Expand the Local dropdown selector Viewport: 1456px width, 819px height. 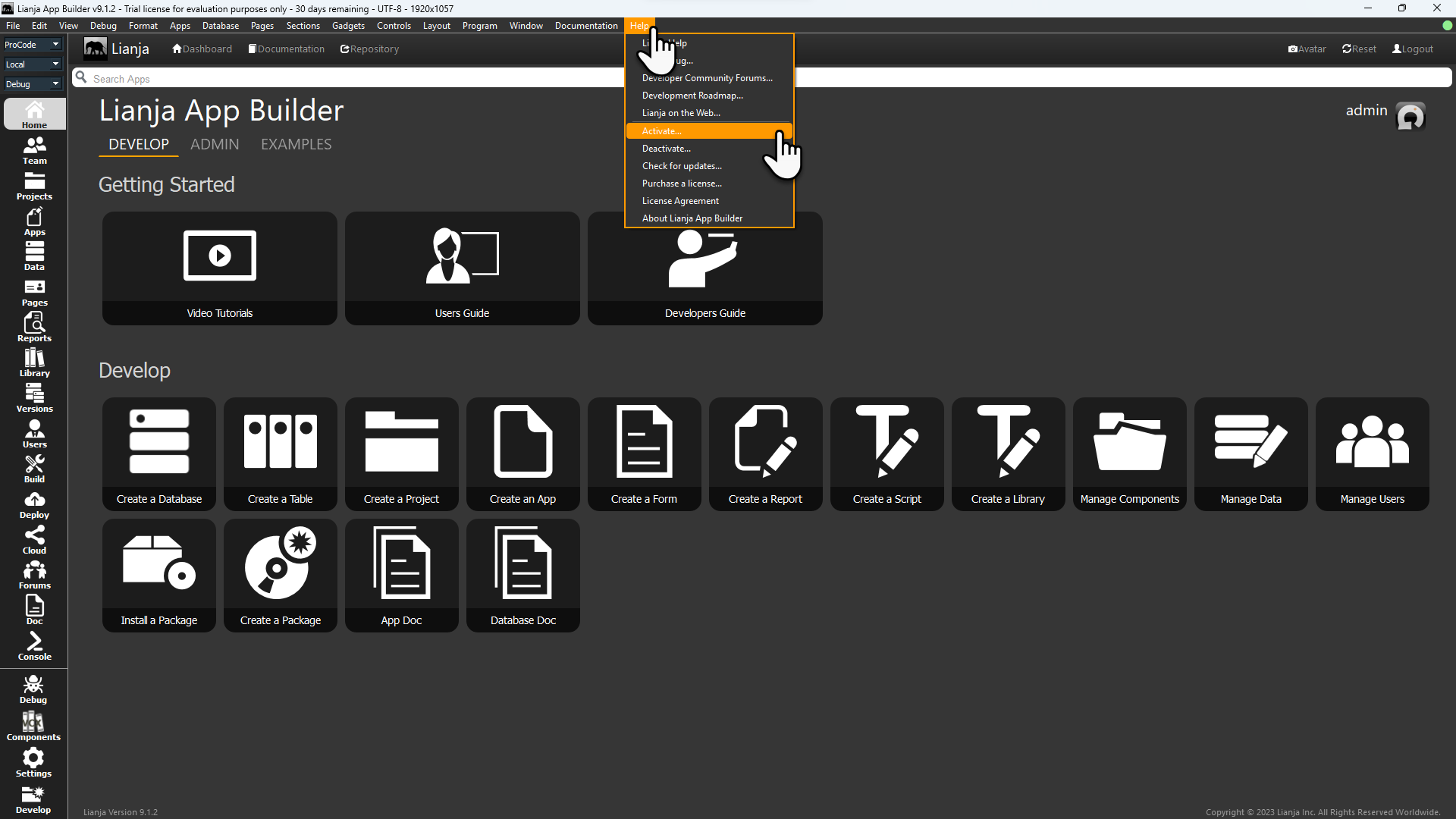pos(32,64)
